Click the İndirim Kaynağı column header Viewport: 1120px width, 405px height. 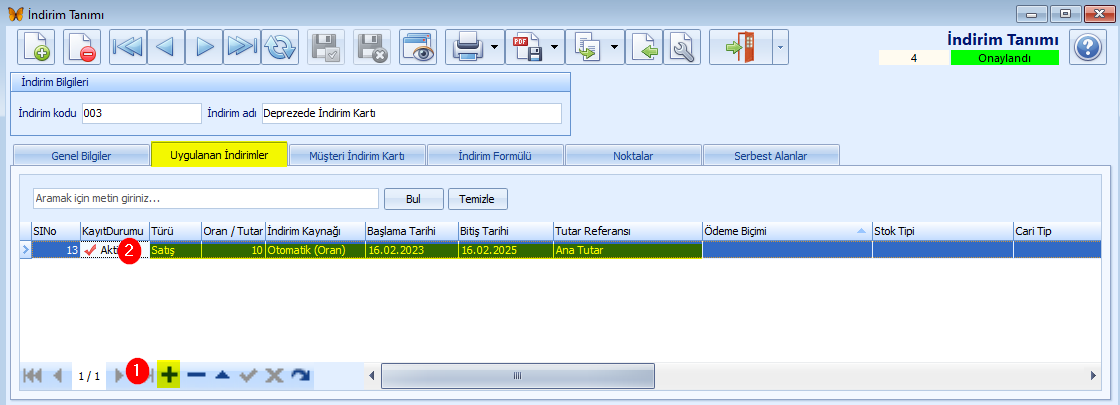coord(315,231)
